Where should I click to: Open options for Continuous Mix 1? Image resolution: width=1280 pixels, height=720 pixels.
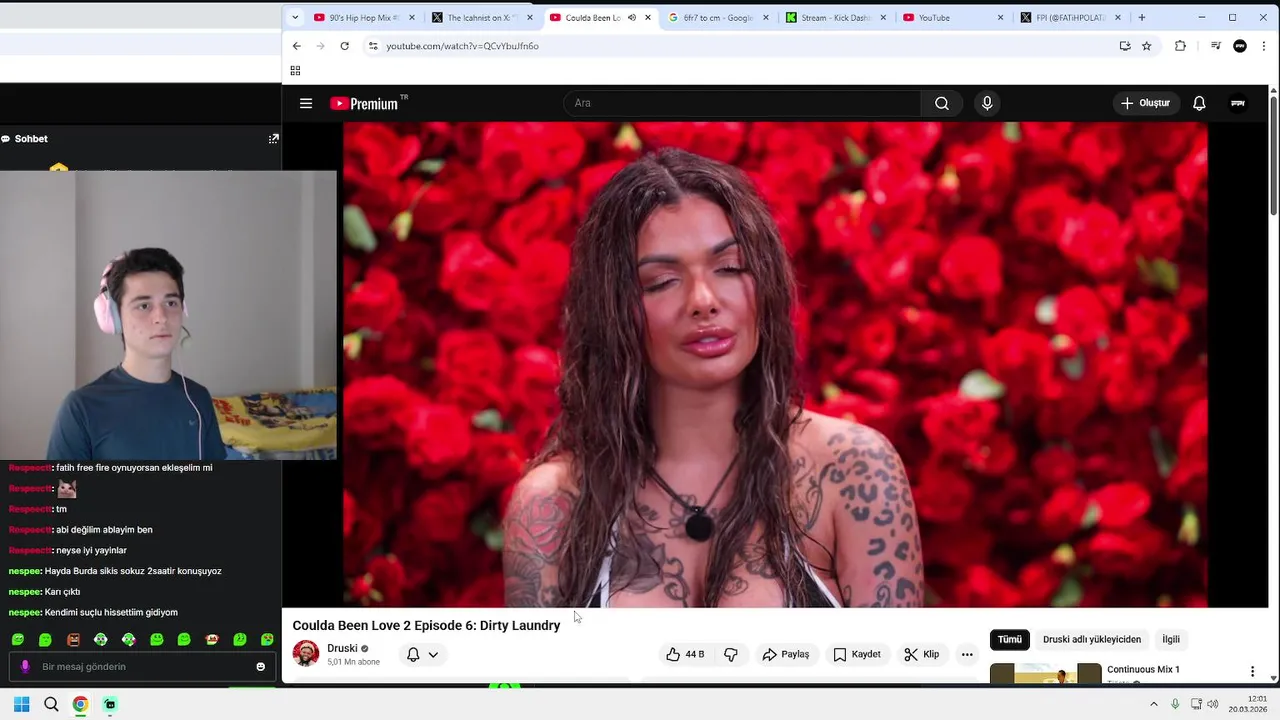[x=1252, y=671]
